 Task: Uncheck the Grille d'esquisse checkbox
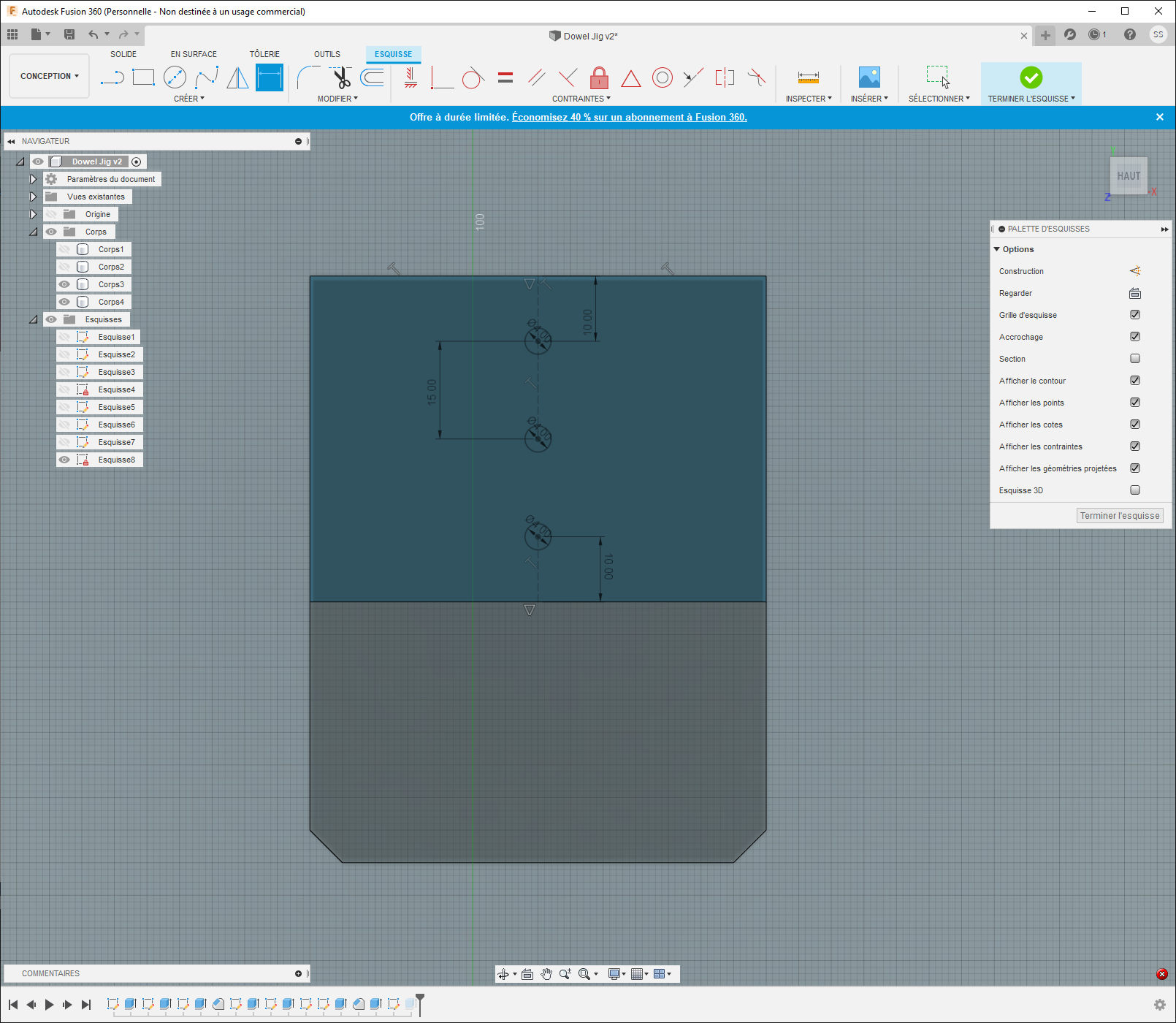tap(1135, 315)
